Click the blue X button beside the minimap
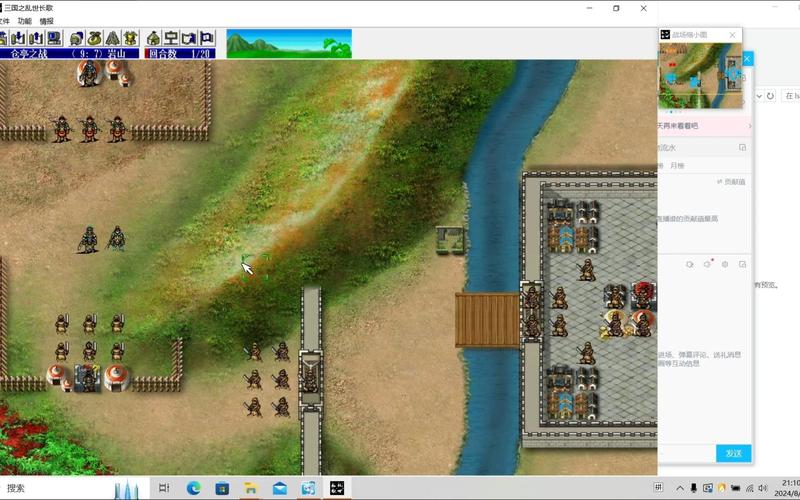Image resolution: width=800 pixels, height=500 pixels. pyautogui.click(x=747, y=59)
